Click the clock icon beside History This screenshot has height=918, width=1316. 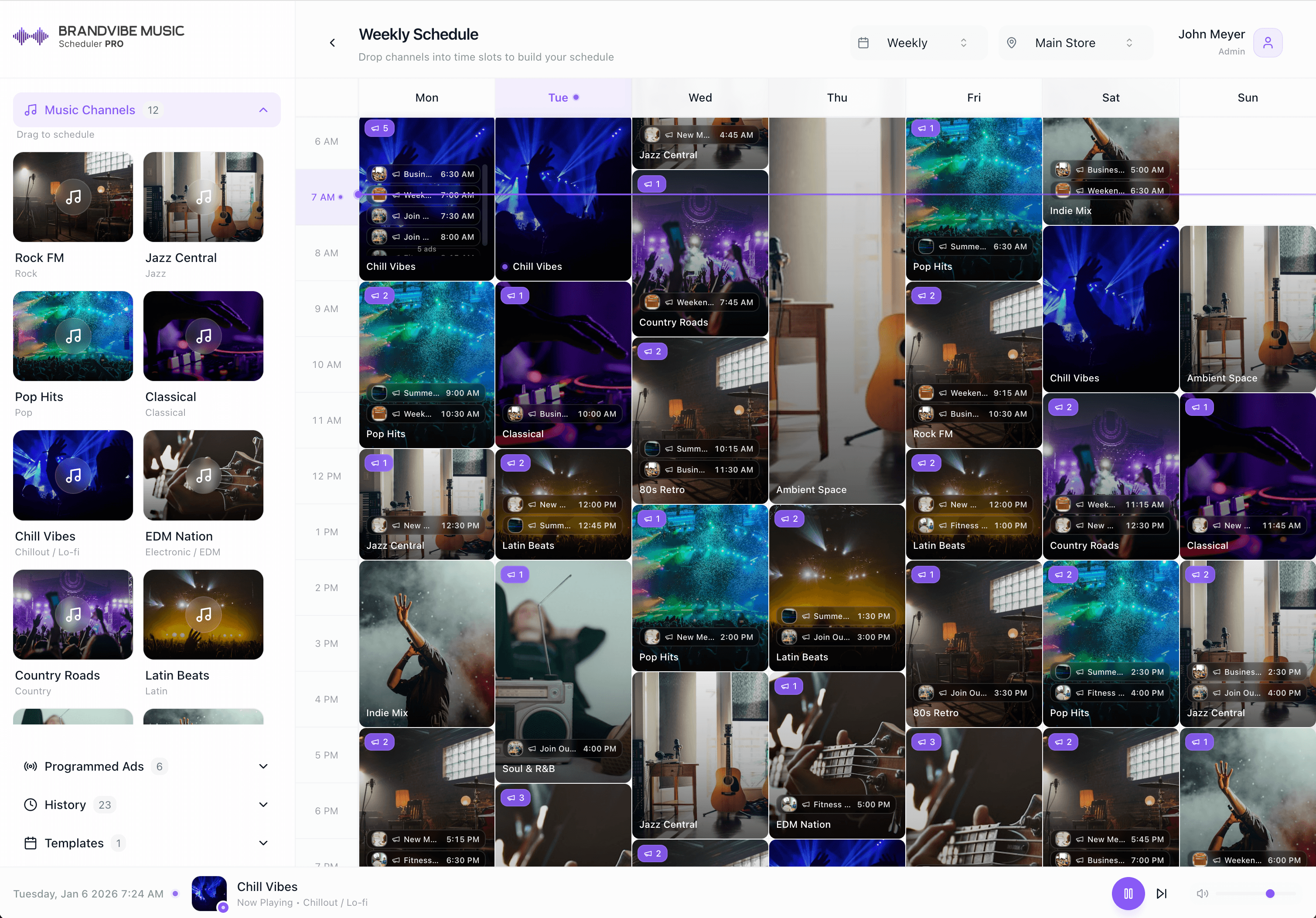coord(30,805)
